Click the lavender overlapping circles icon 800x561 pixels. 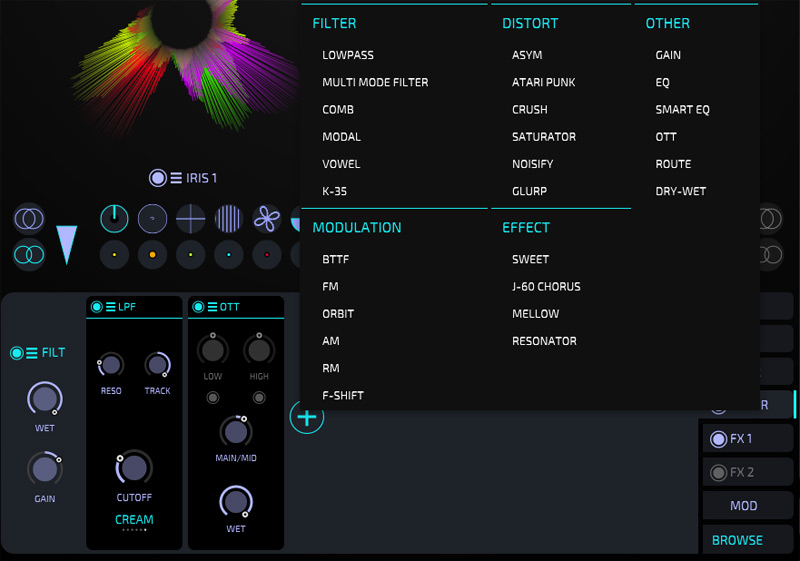[28, 218]
